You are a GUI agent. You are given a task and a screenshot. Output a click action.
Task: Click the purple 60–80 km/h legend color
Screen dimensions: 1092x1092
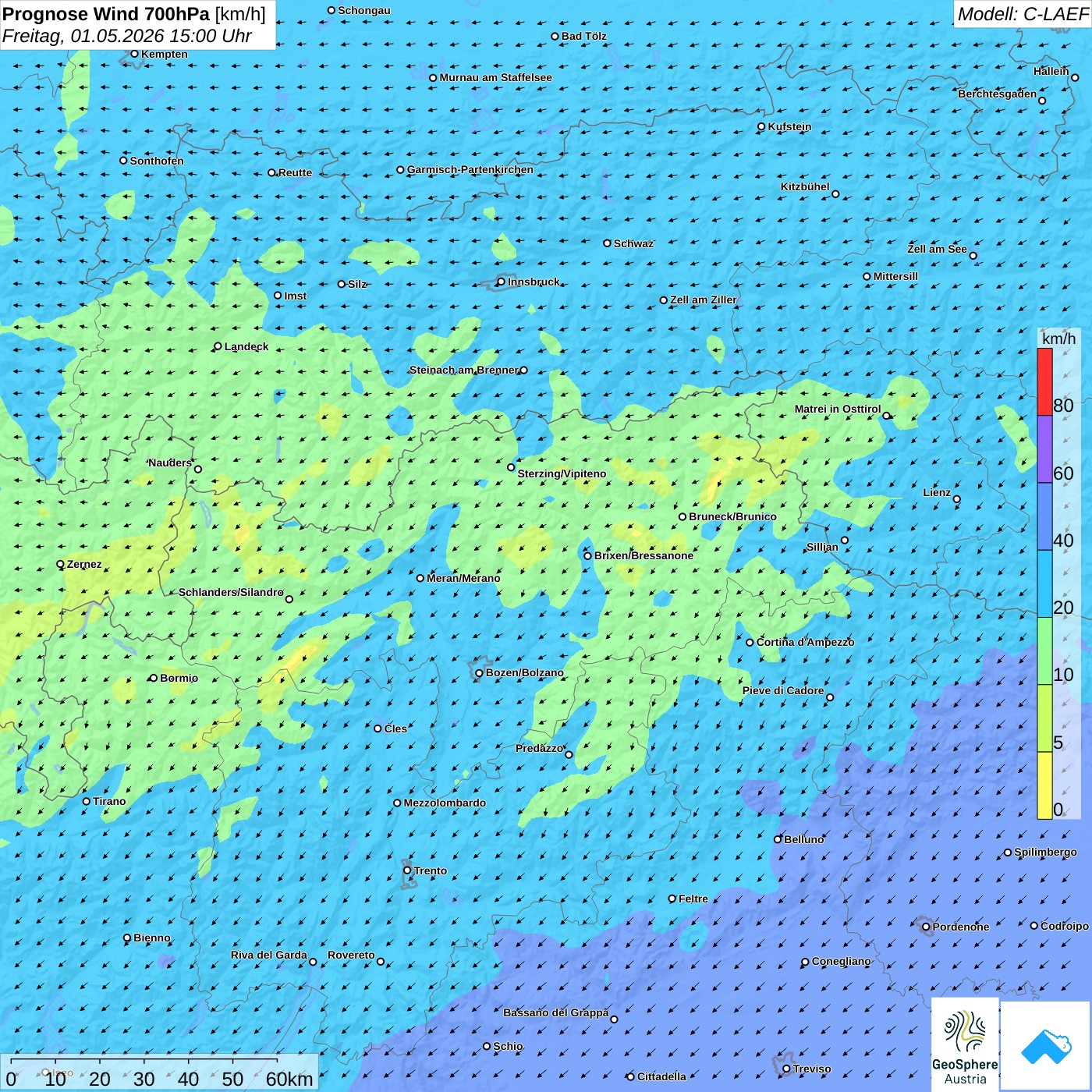pyautogui.click(x=1044, y=449)
